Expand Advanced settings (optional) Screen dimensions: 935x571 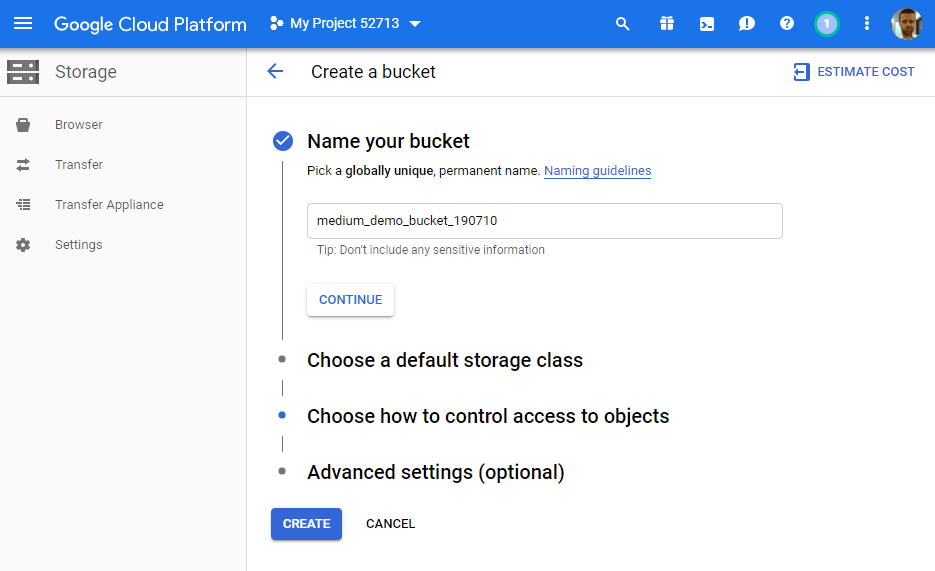[435, 472]
